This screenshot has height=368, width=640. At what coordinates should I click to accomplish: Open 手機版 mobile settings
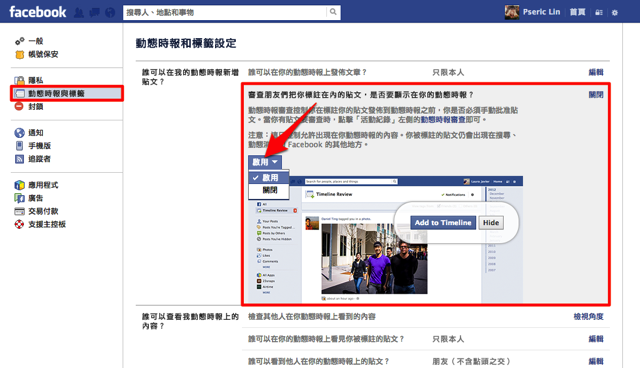point(40,146)
